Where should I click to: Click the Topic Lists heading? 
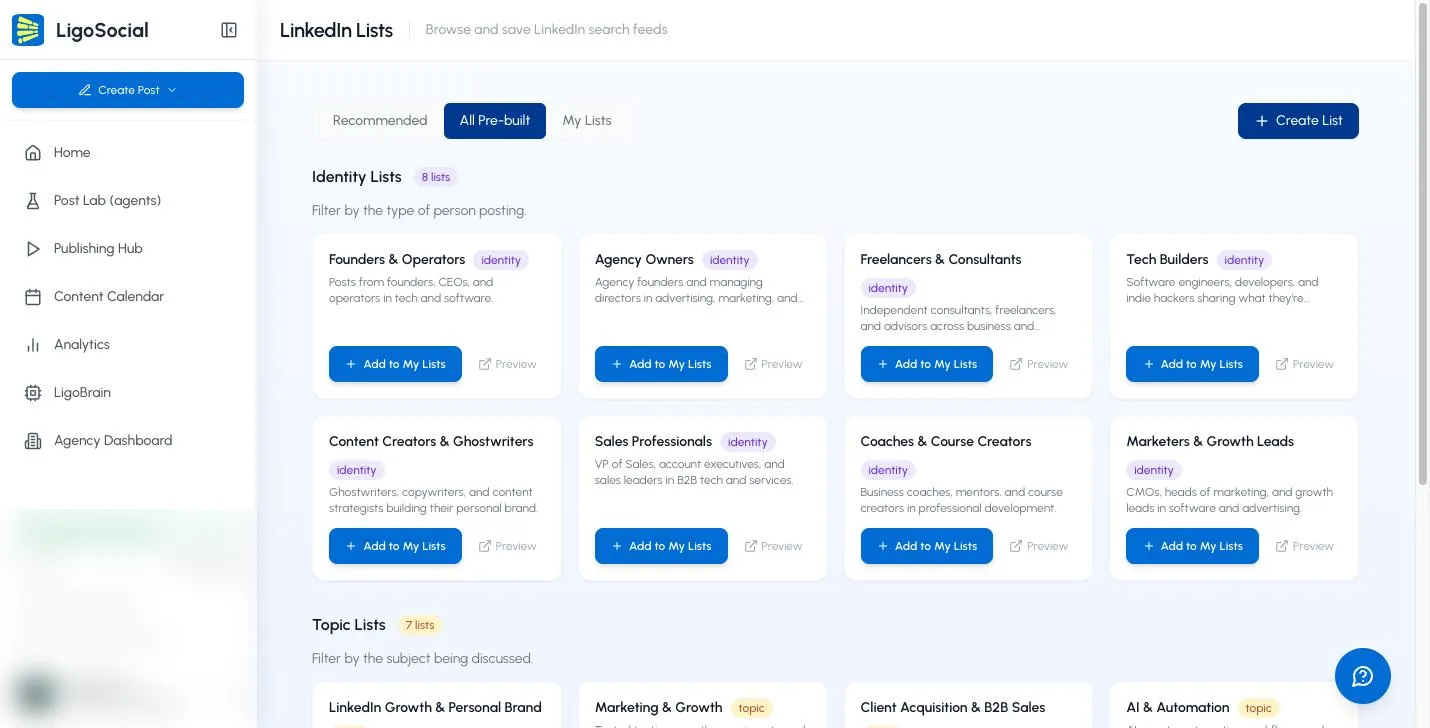coord(349,625)
